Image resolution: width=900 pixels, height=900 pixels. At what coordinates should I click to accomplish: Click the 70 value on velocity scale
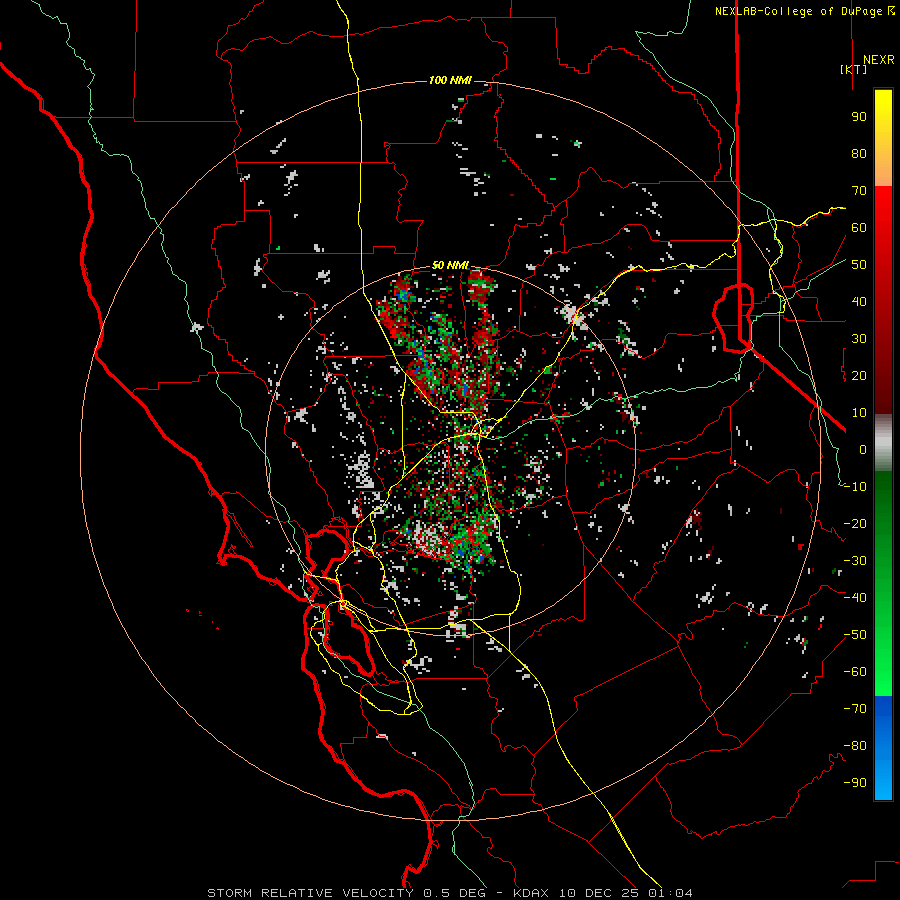pyautogui.click(x=859, y=191)
